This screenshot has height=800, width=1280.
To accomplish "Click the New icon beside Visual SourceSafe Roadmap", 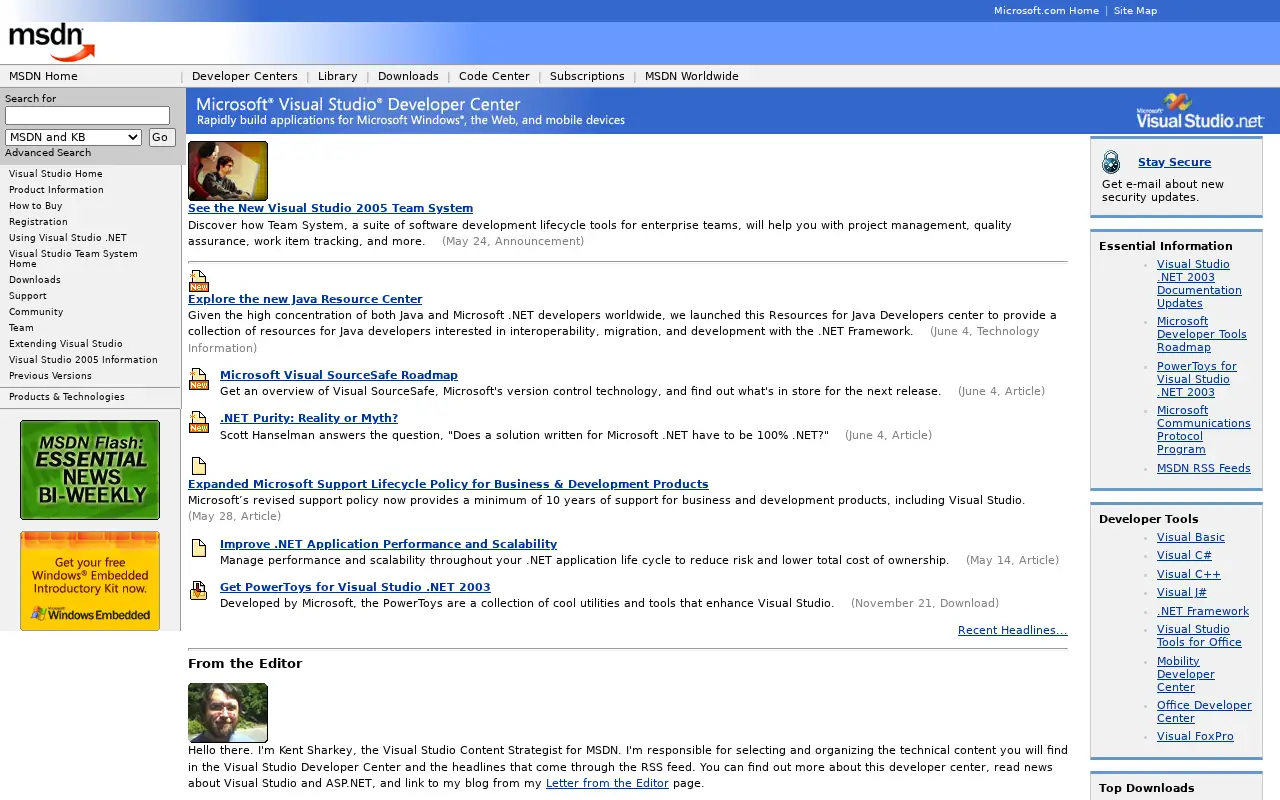I will [x=199, y=379].
